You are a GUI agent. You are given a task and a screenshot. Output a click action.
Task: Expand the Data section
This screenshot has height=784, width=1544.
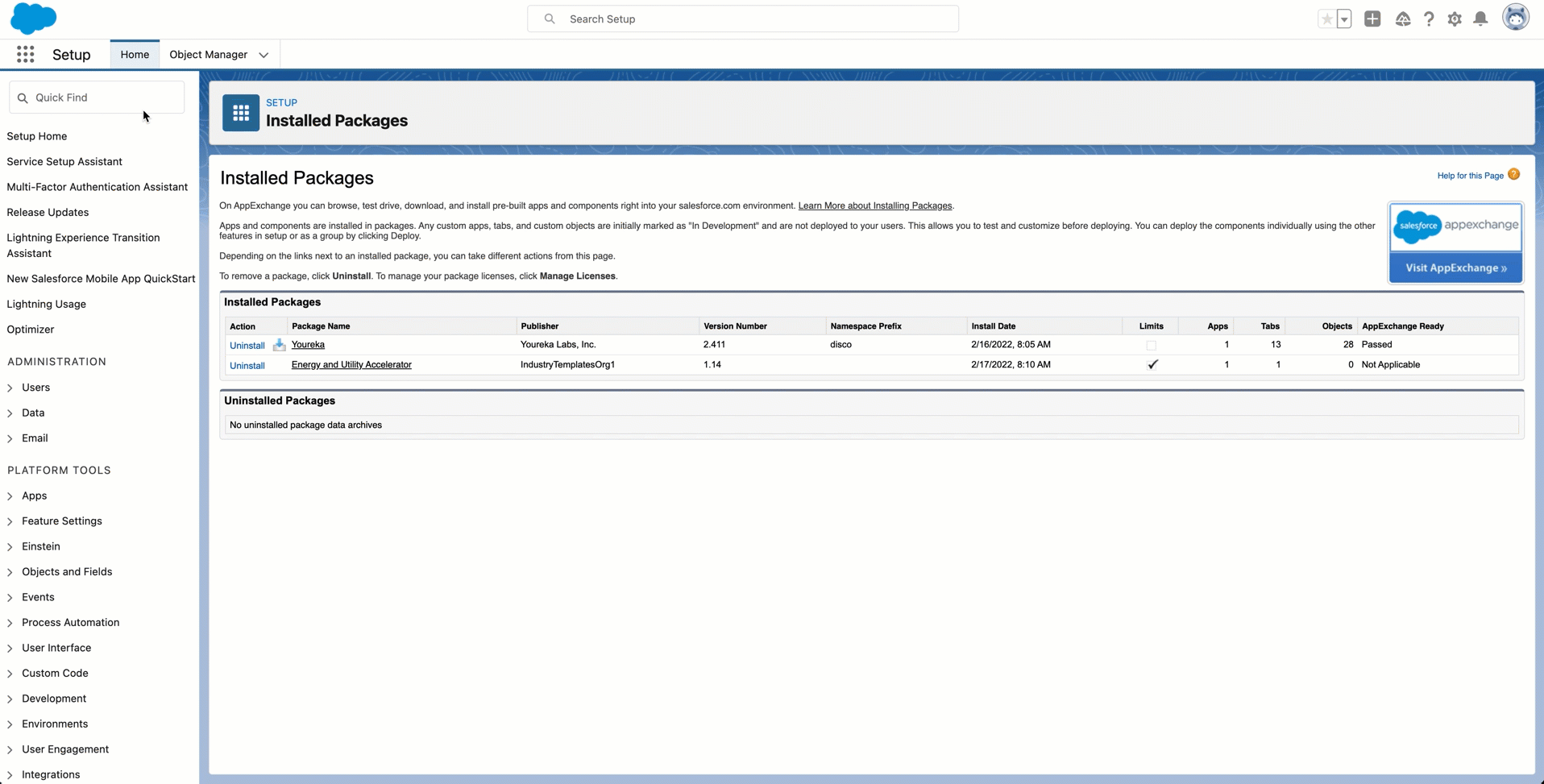point(10,413)
